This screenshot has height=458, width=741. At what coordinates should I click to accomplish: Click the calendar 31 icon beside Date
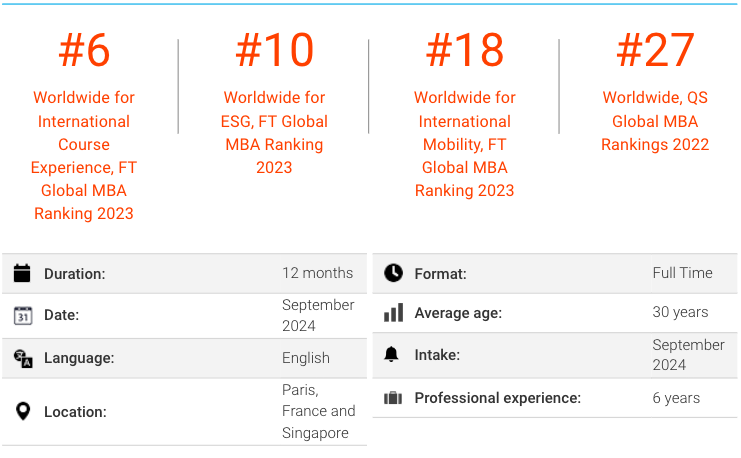[23, 315]
